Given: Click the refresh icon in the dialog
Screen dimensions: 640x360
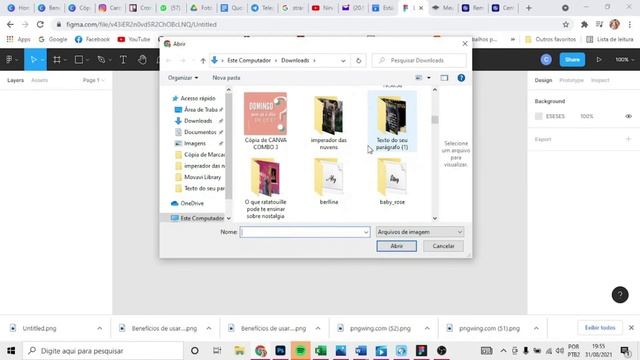Looking at the screenshot, I should click(358, 60).
